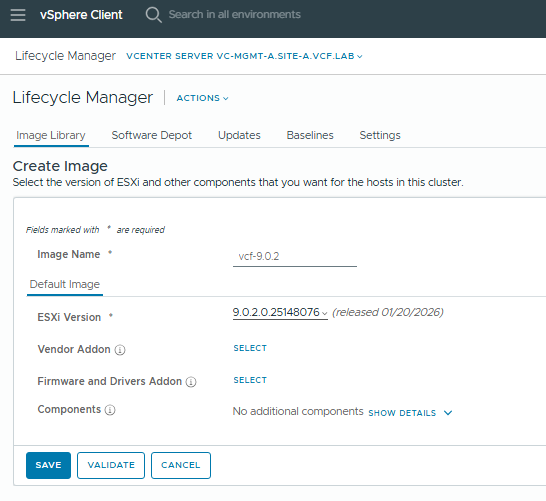Click the search magnifier icon
The image size is (546, 501).
tap(153, 15)
